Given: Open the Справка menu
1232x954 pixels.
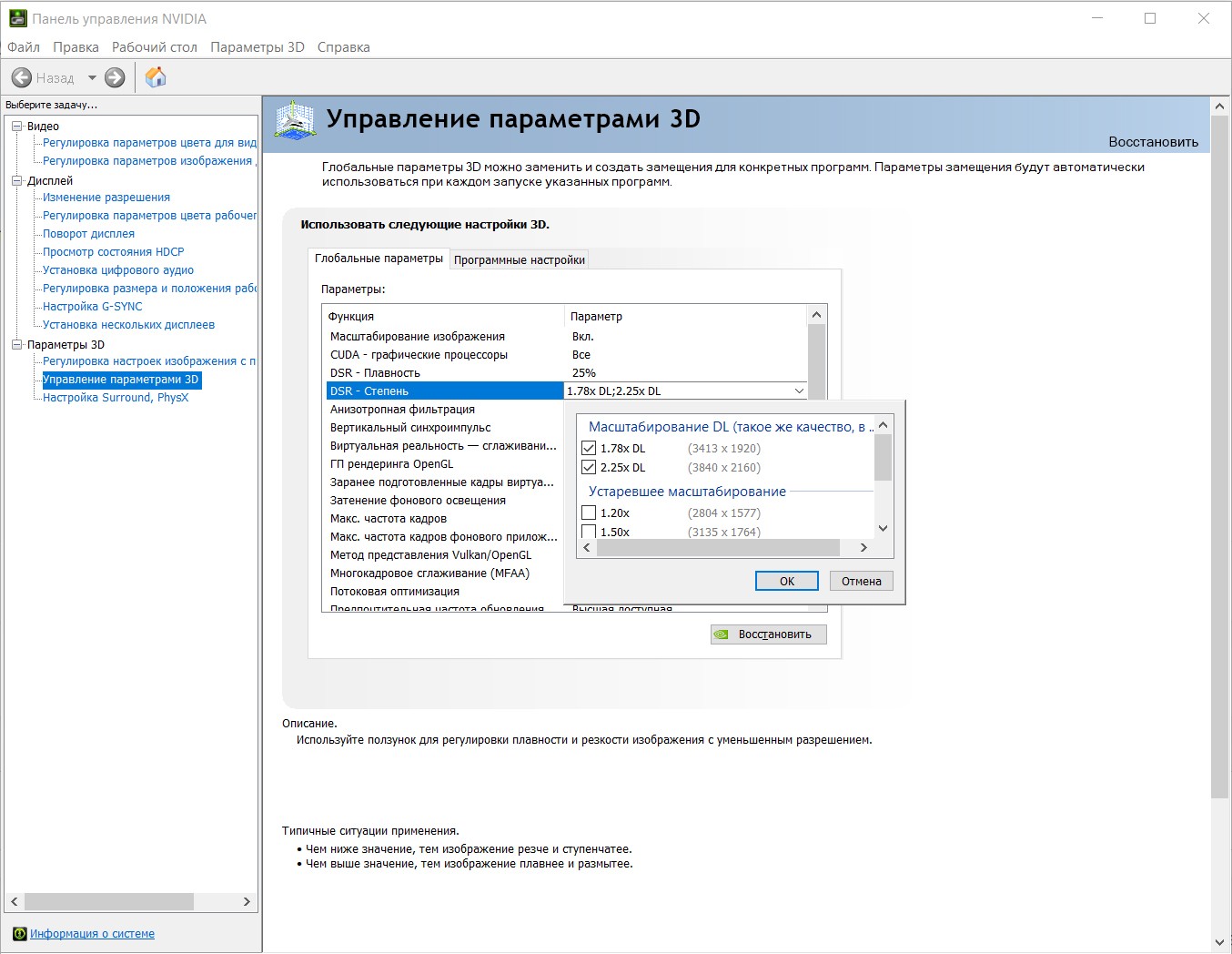Looking at the screenshot, I should (344, 47).
